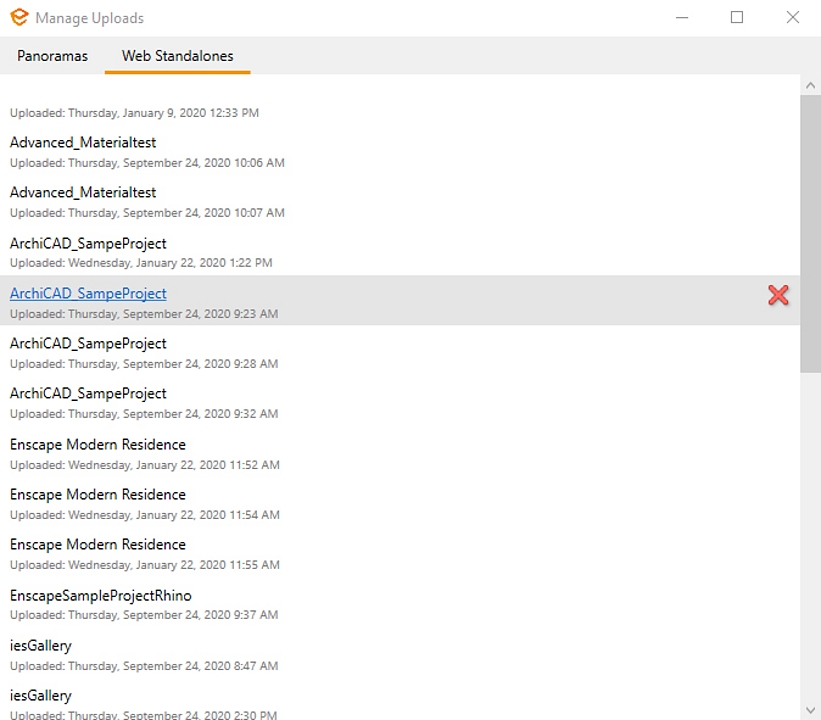Select Enscape Modern Residence uploaded 11:54 AM
This screenshot has height=720, width=821.
97,494
